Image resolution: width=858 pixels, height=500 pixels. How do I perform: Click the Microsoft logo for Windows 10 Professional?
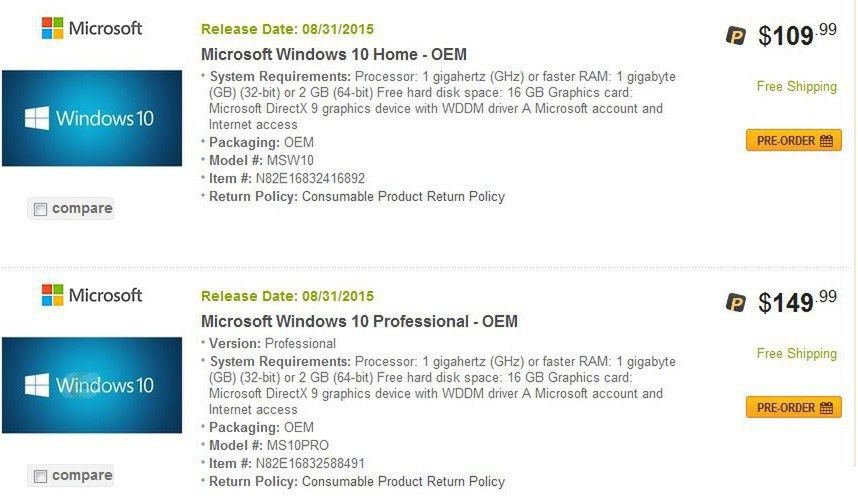click(92, 295)
